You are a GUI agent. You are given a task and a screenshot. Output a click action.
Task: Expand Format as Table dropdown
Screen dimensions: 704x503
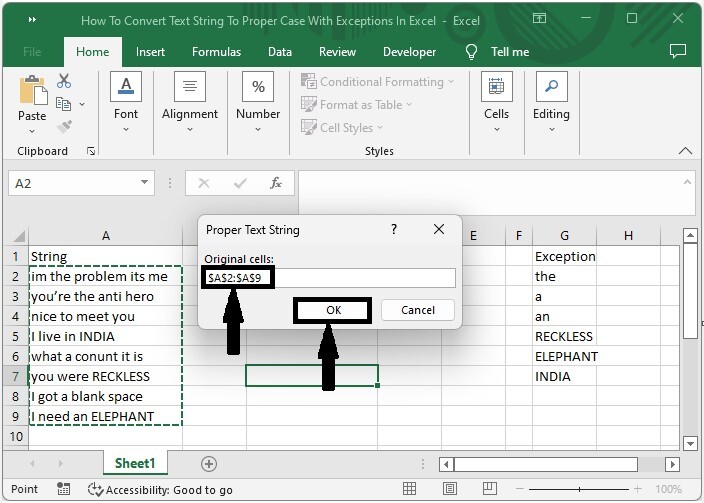tap(409, 105)
